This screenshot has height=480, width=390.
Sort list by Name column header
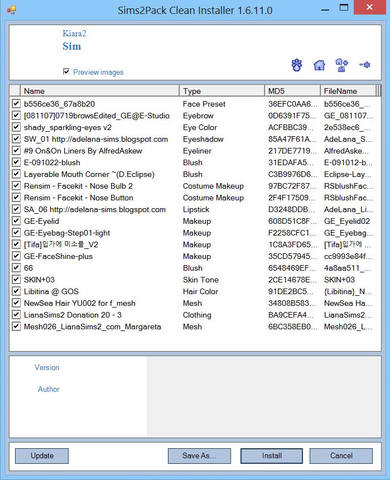pyautogui.click(x=100, y=91)
